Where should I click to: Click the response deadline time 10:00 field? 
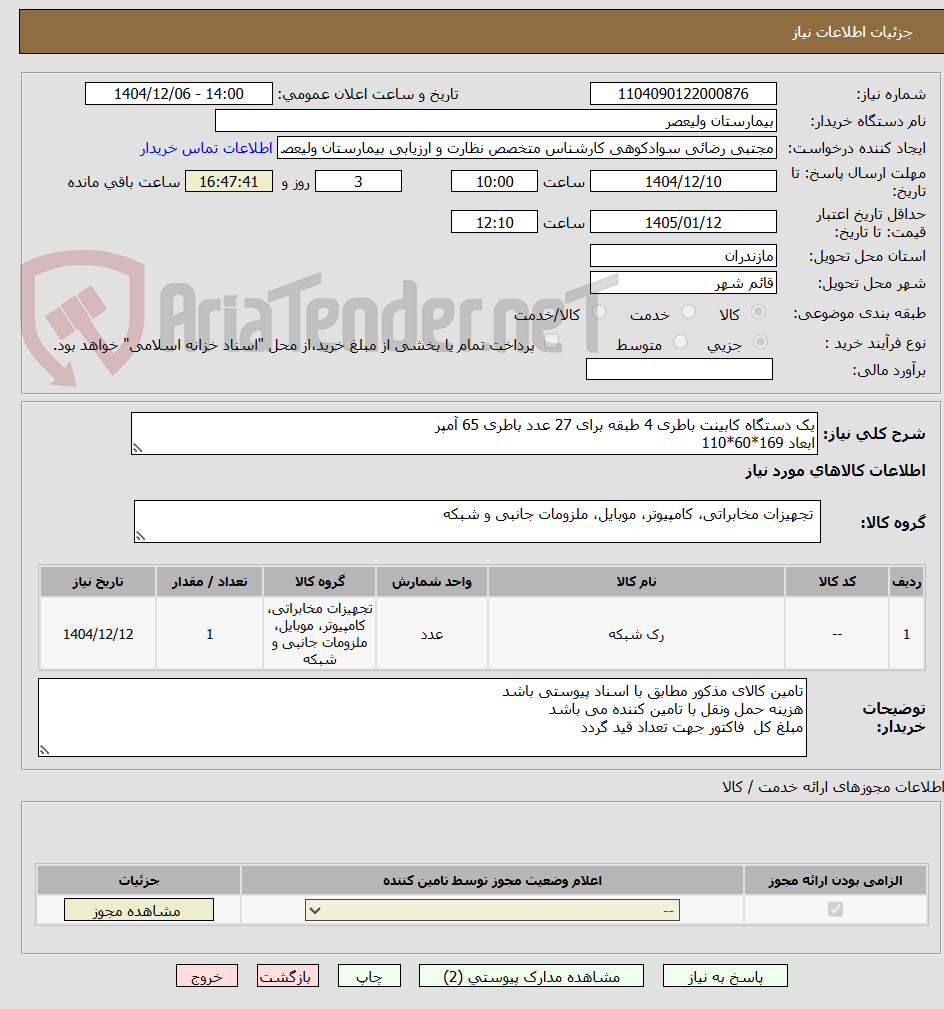(494, 181)
